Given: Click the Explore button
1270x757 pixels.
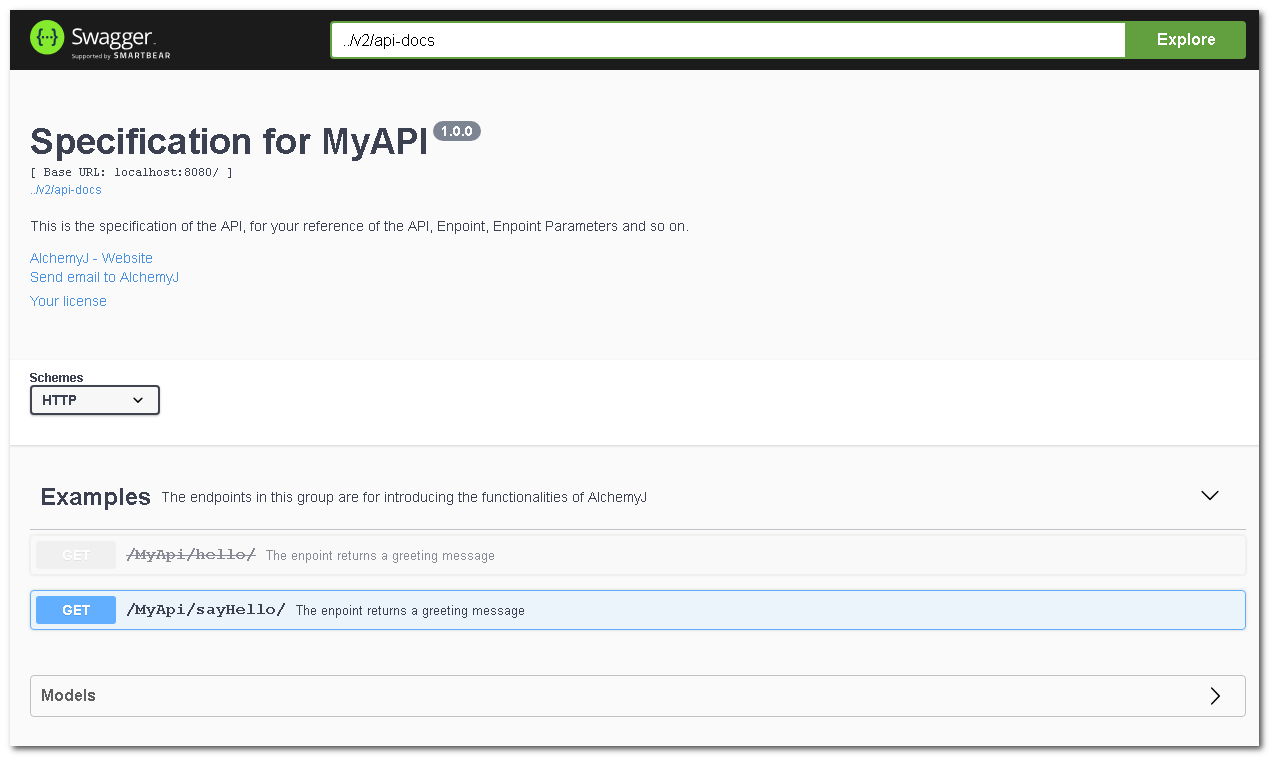Looking at the screenshot, I should coord(1185,40).
